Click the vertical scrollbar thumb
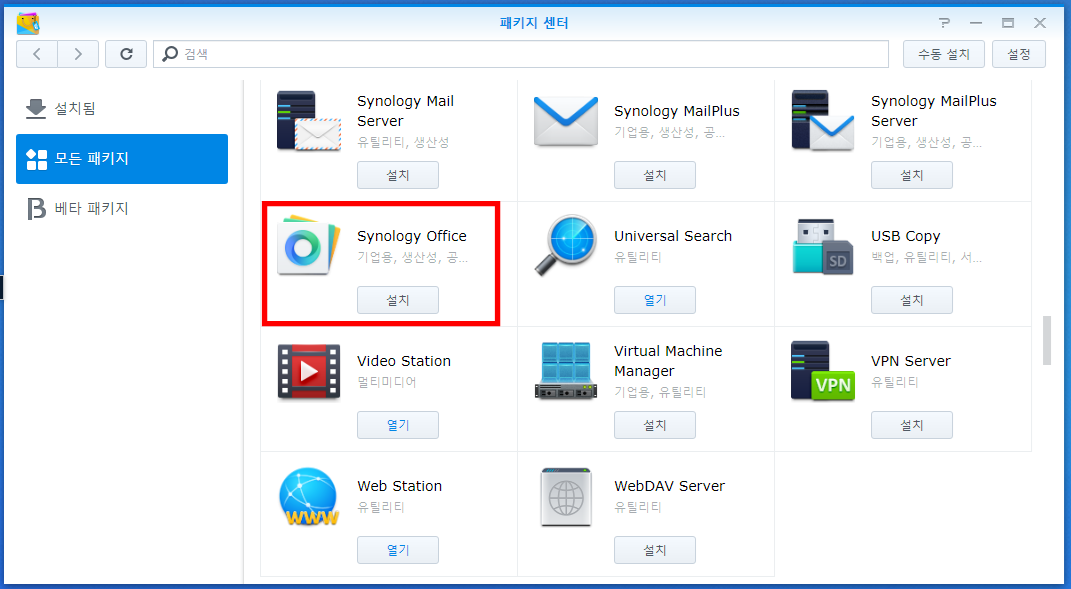The image size is (1071, 589). pyautogui.click(x=1046, y=340)
